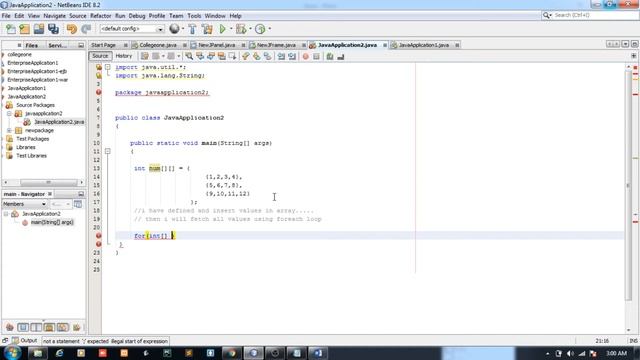Open the Profile Project dropdown arrow

(269, 29)
